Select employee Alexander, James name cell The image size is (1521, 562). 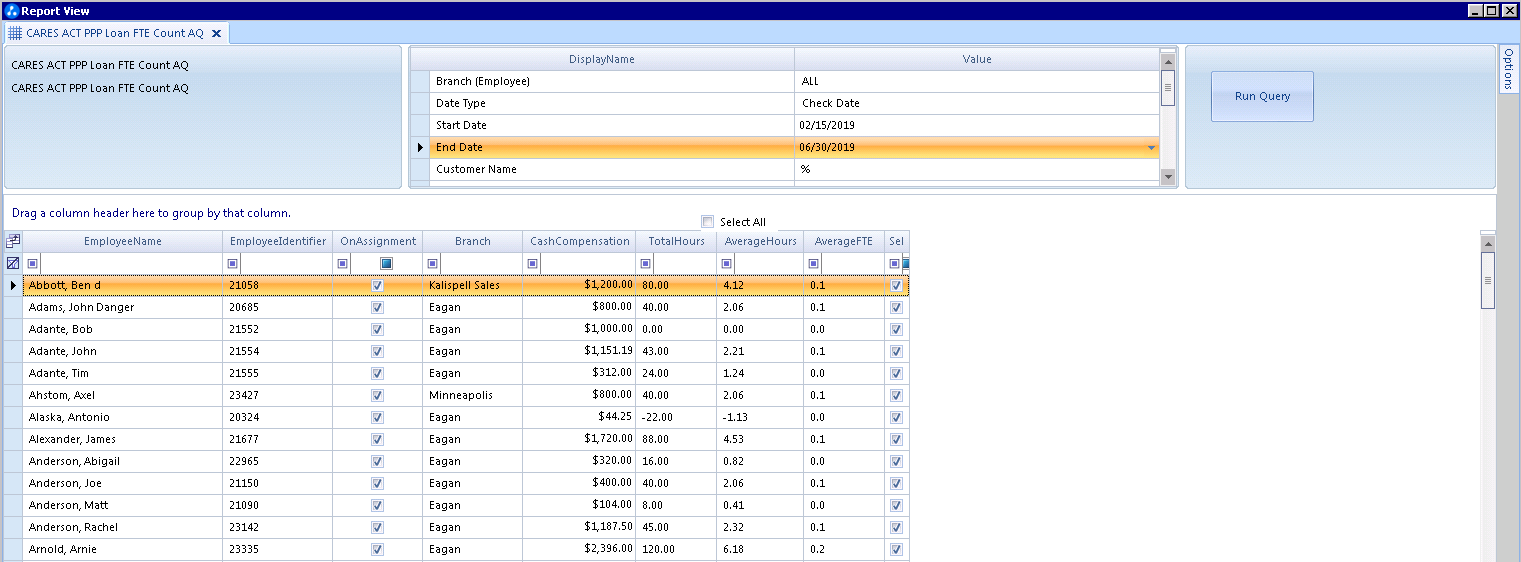(123, 439)
